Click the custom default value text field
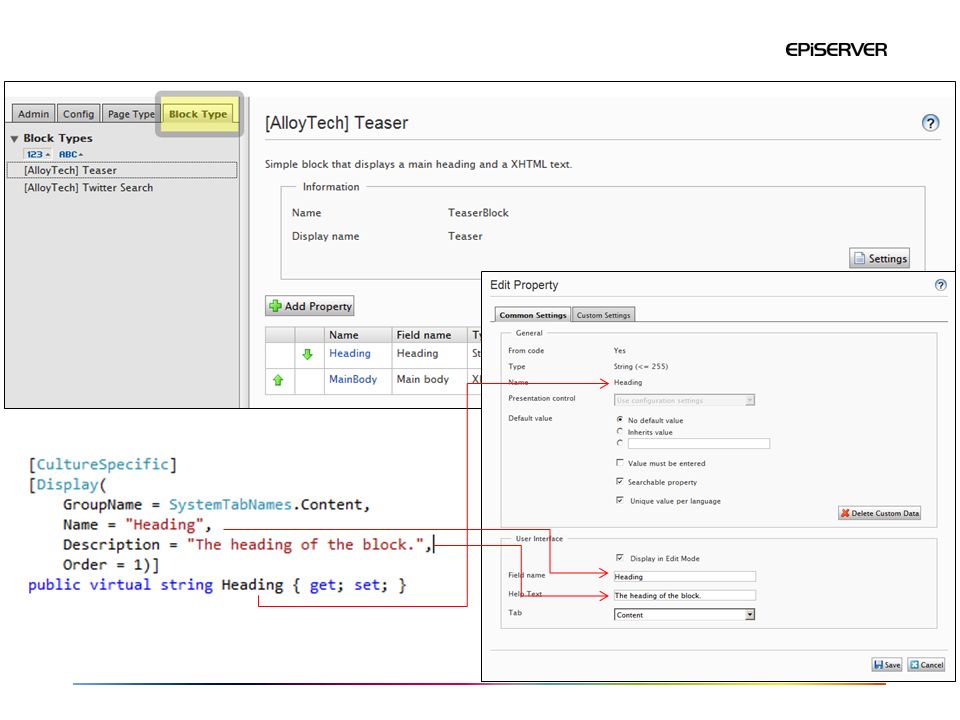The height and width of the screenshot is (720, 960). coord(699,443)
